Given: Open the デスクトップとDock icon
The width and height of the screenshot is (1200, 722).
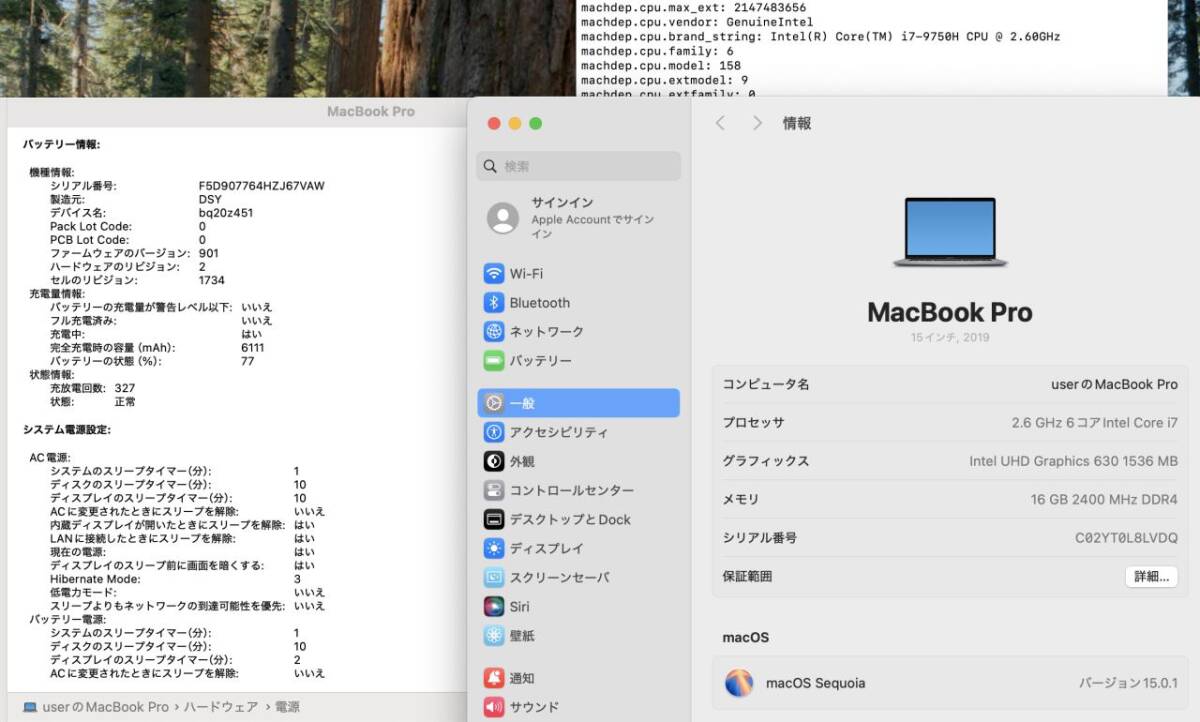Looking at the screenshot, I should pos(493,519).
